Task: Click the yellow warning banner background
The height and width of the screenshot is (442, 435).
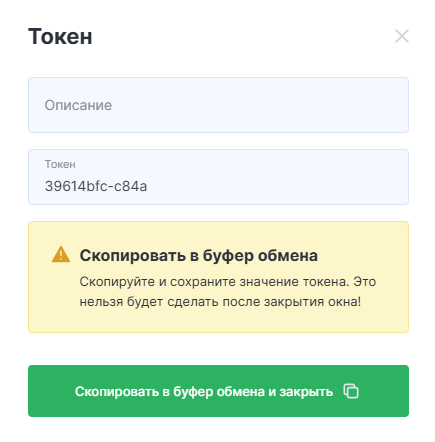Action: point(218,322)
